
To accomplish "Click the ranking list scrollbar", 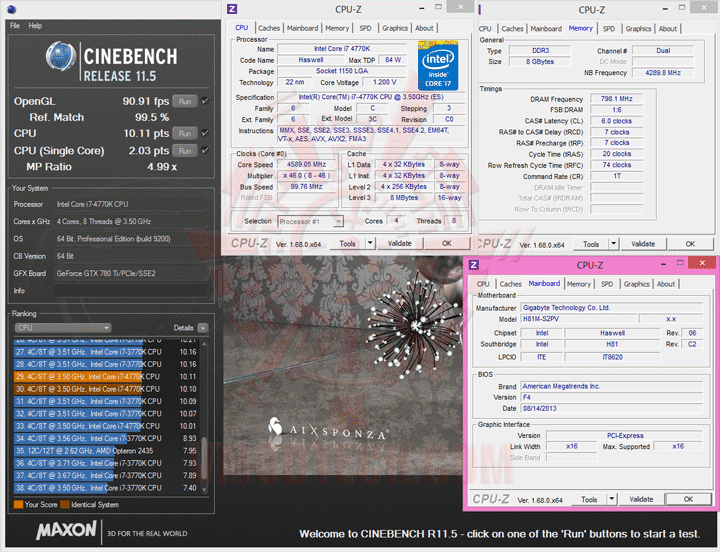I will pos(204,417).
